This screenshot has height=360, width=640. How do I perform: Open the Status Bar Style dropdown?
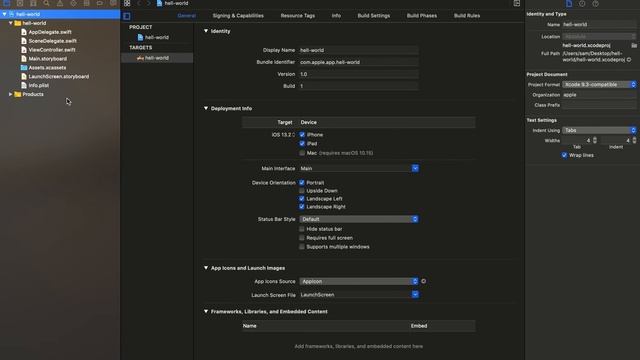[359, 219]
